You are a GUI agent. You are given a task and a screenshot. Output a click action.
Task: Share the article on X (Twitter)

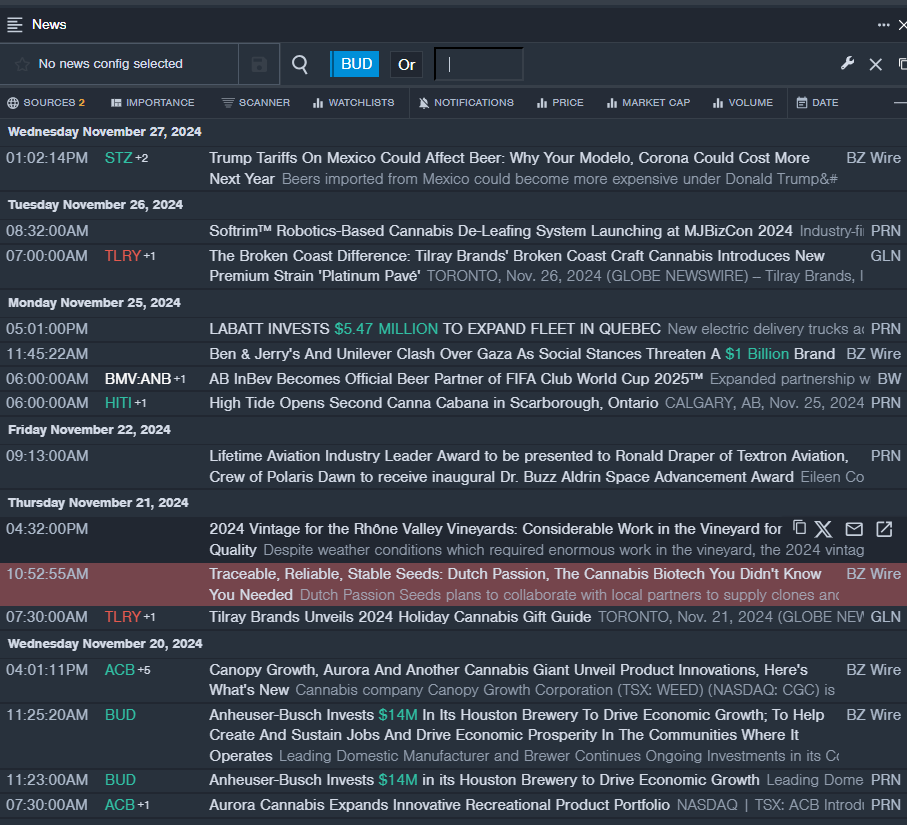point(823,529)
